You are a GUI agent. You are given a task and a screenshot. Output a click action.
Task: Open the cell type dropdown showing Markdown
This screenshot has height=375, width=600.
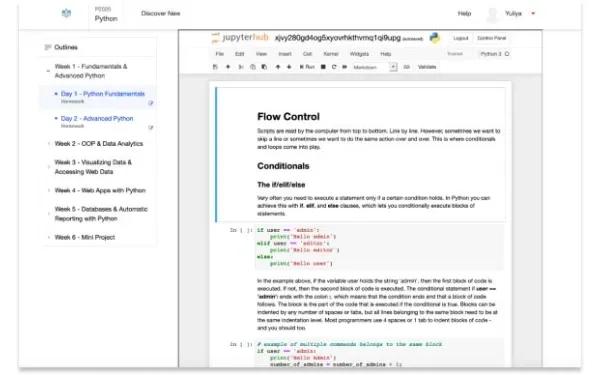point(374,67)
